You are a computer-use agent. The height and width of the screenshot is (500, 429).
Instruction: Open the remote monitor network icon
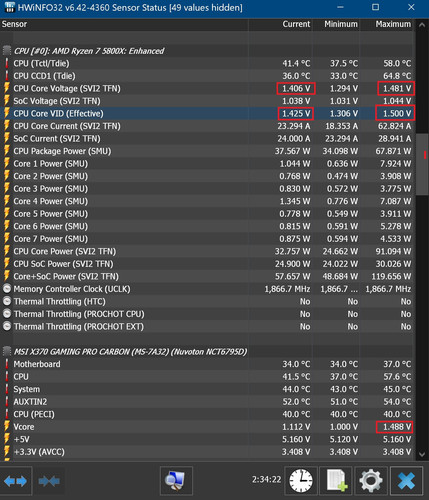pyautogui.click(x=176, y=481)
